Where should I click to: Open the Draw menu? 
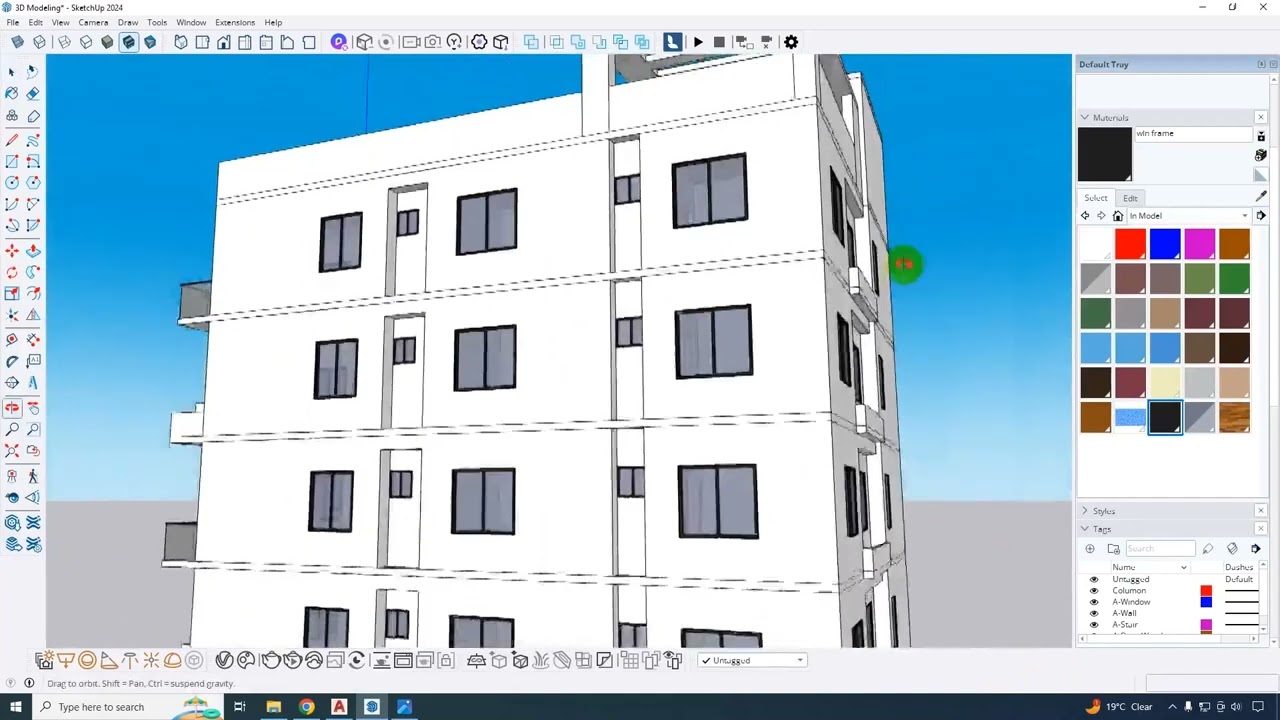coord(128,22)
